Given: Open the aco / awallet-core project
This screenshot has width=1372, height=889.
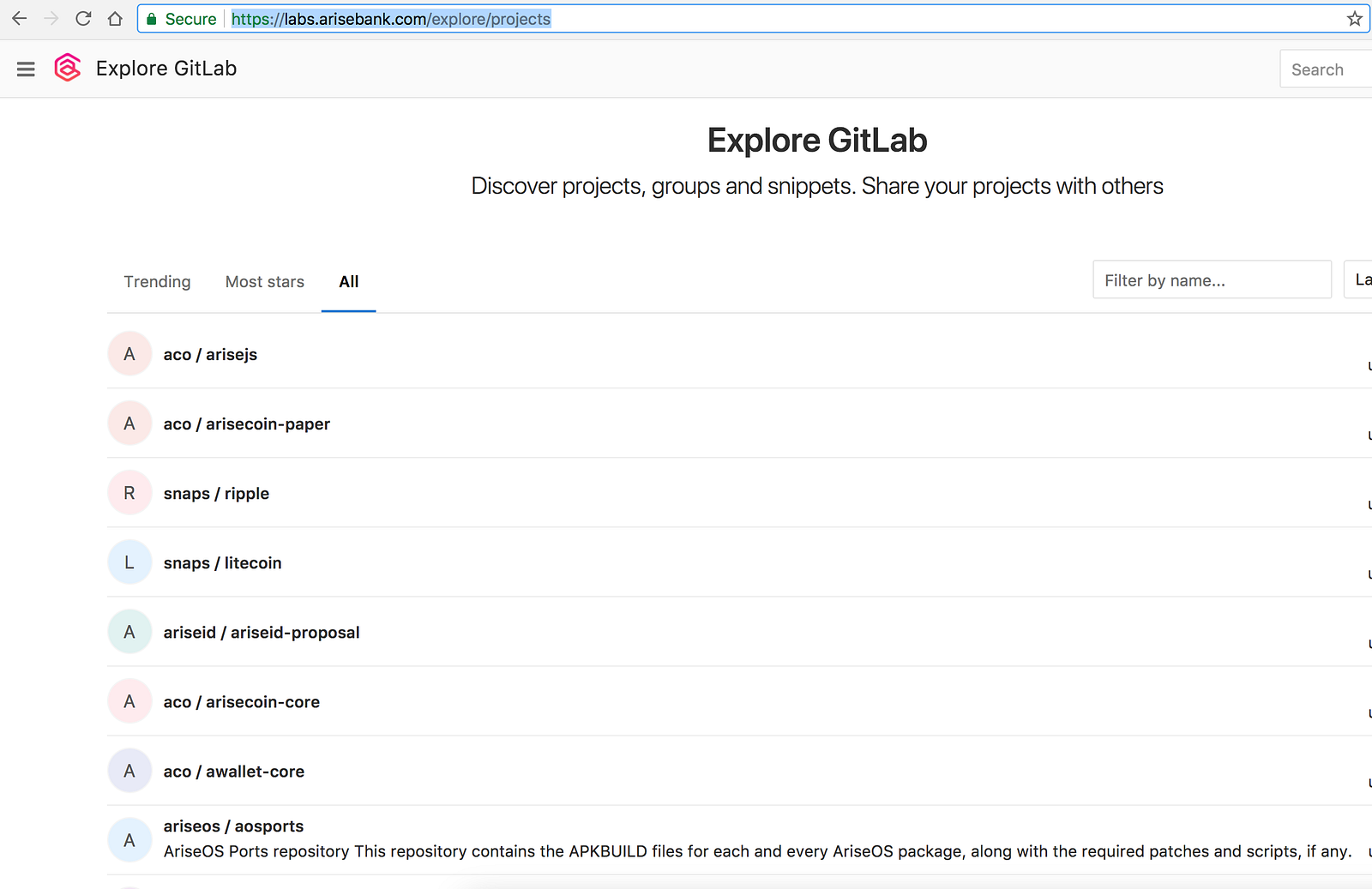Looking at the screenshot, I should pyautogui.click(x=234, y=771).
